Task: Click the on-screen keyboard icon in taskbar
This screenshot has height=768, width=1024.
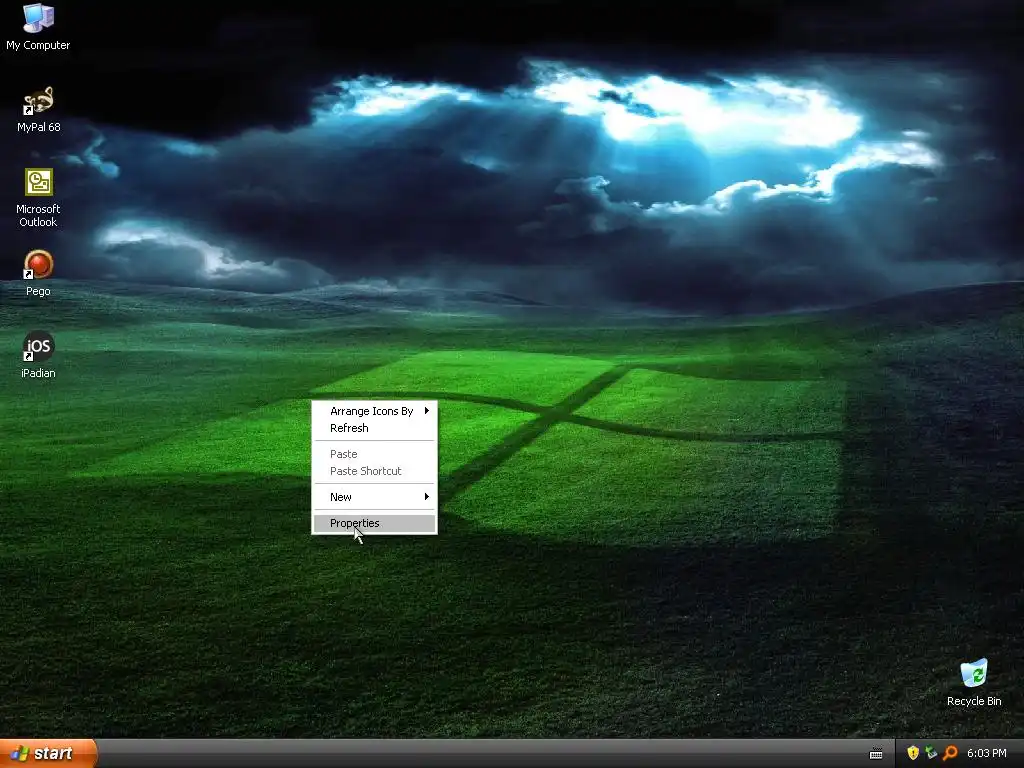Action: tap(876, 754)
